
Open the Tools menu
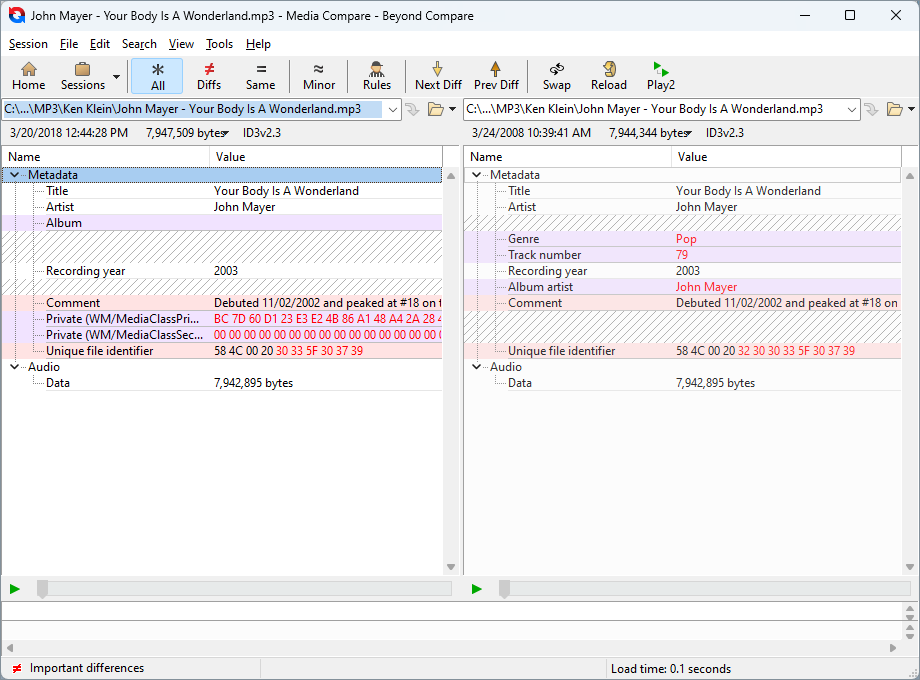coord(219,44)
